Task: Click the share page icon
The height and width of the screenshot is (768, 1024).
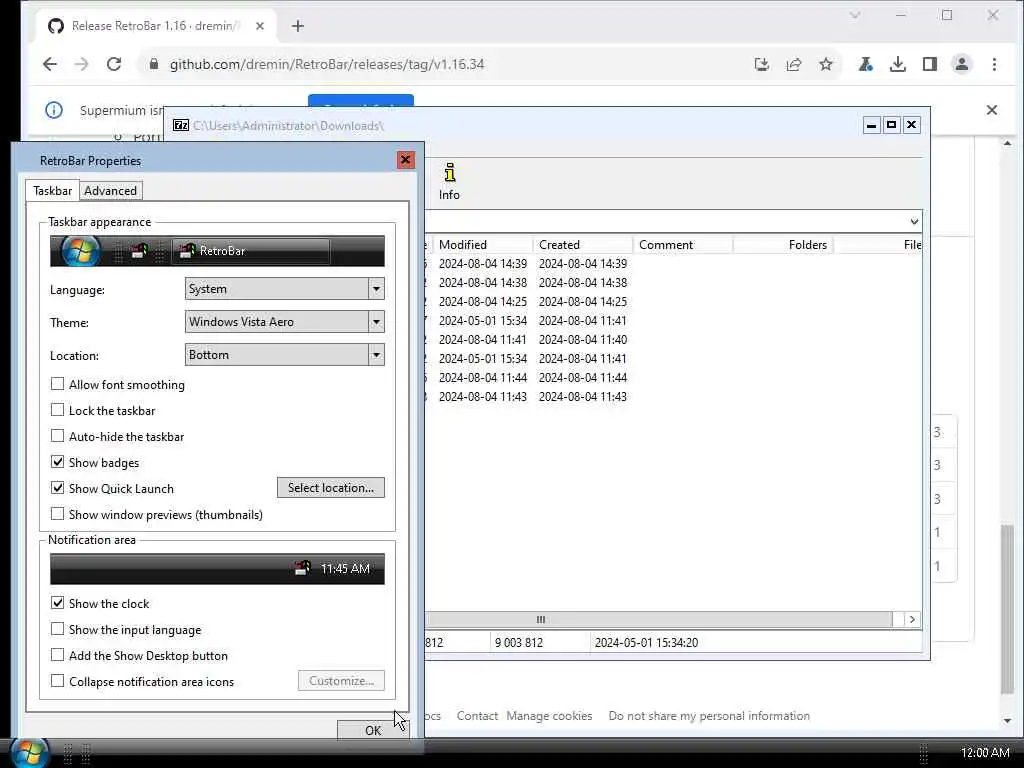Action: pyautogui.click(x=793, y=64)
